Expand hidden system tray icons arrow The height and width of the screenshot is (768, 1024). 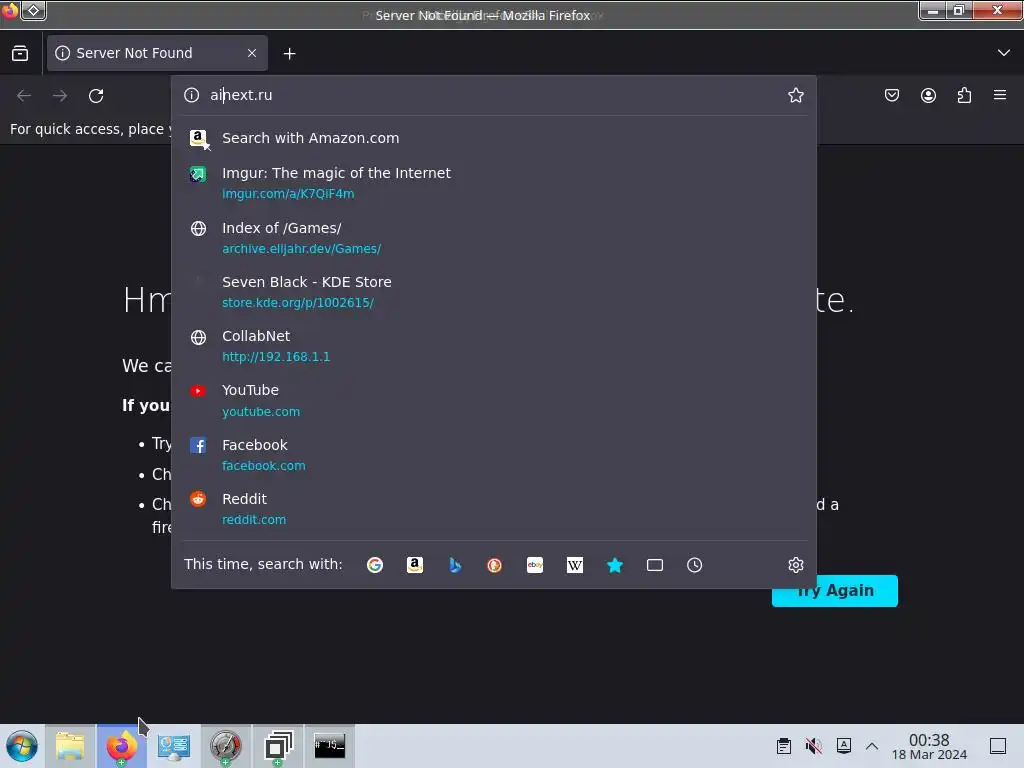click(x=872, y=746)
